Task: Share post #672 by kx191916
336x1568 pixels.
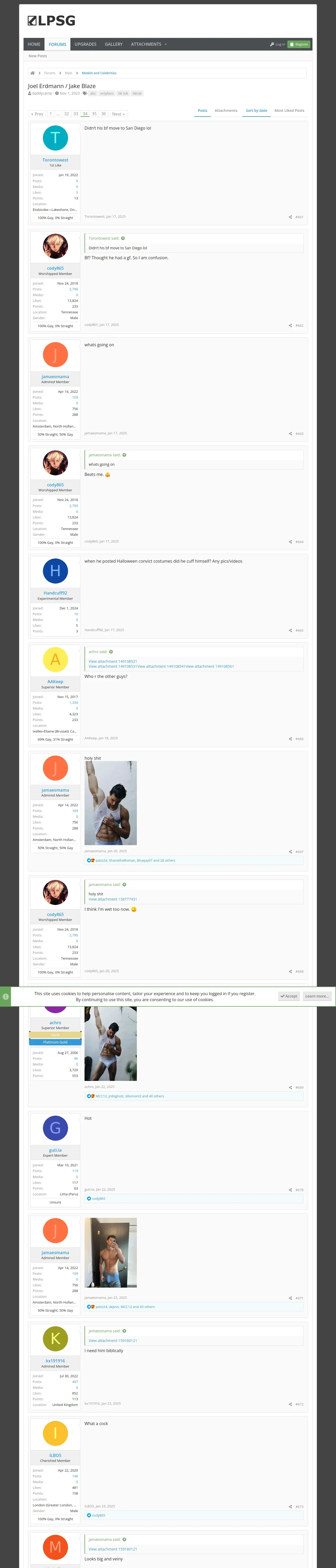Action: point(290,1404)
